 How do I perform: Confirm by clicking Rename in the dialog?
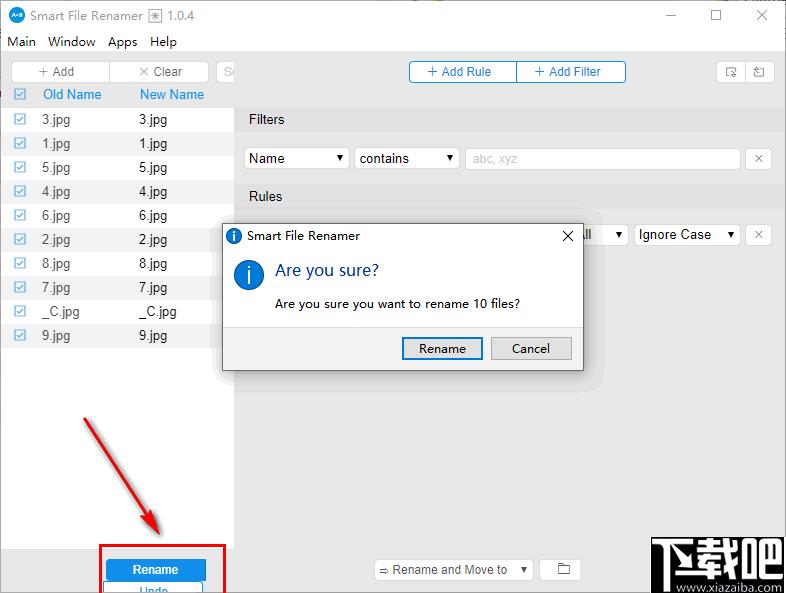coord(442,349)
